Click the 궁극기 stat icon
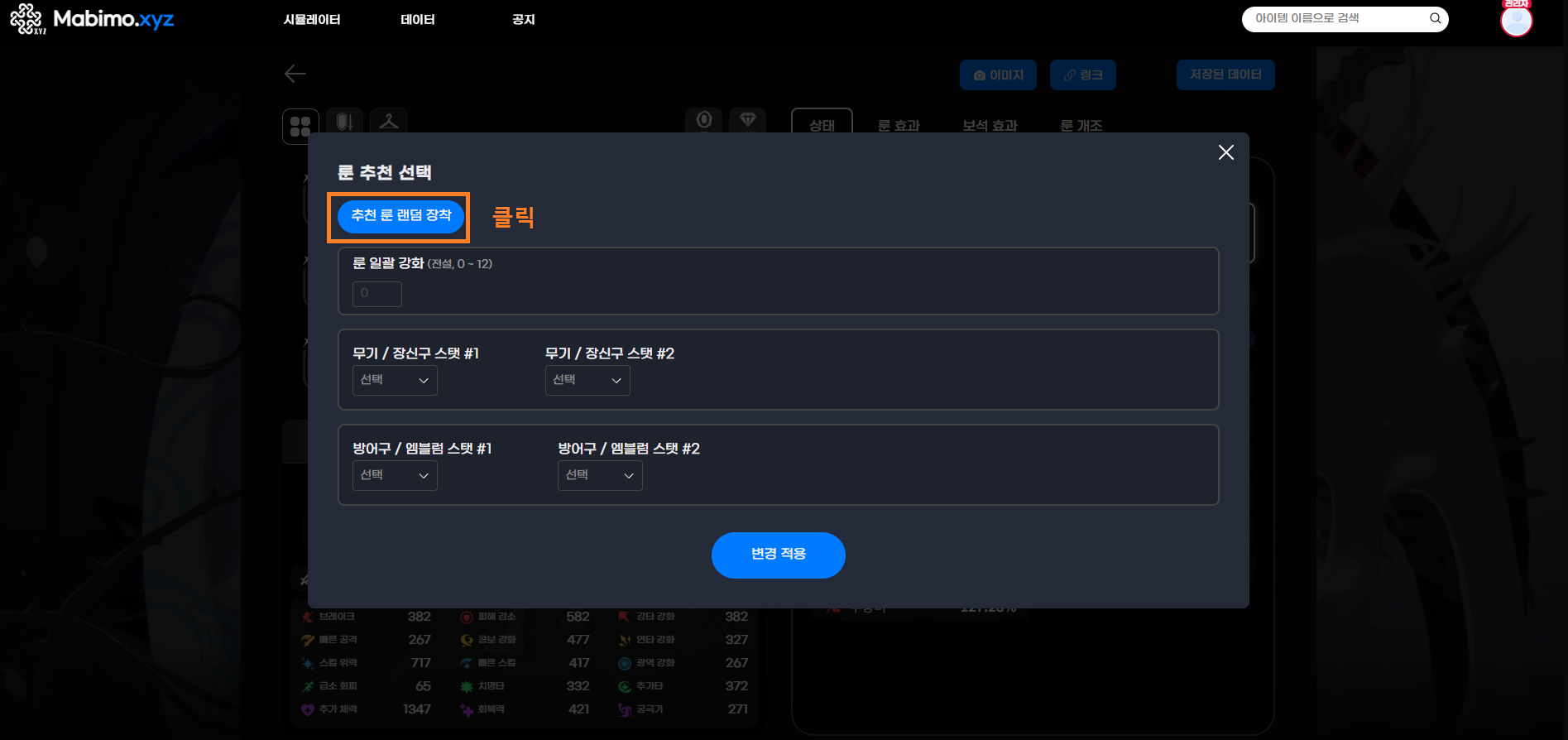1568x740 pixels. [x=625, y=709]
